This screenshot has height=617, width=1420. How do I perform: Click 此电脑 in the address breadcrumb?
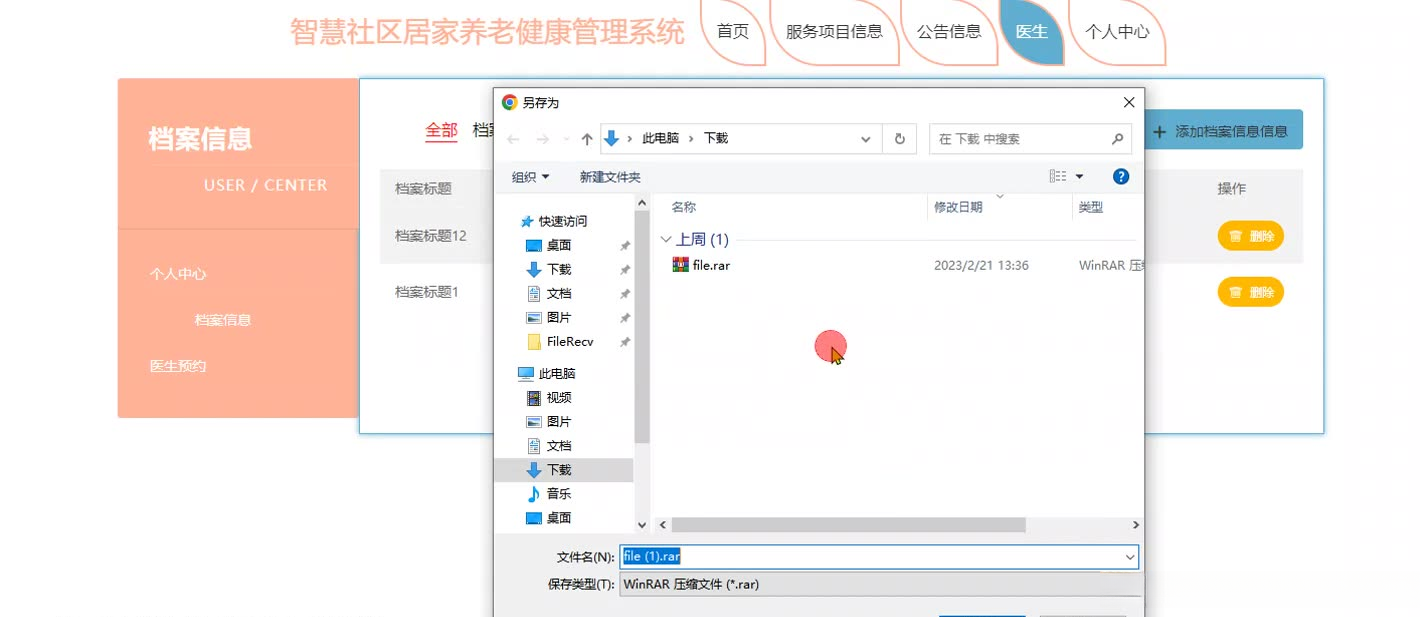click(660, 139)
